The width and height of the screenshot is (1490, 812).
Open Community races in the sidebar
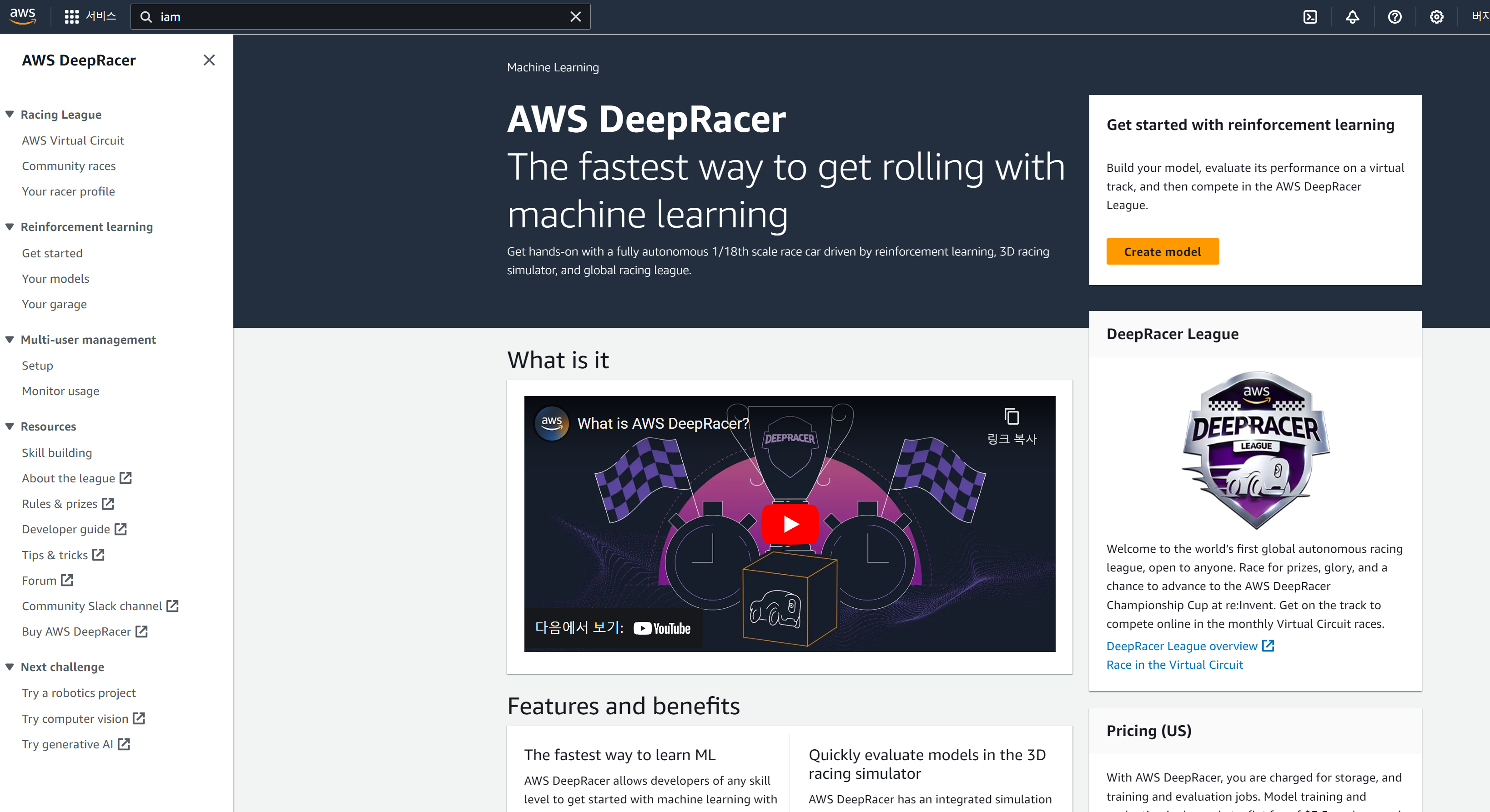[69, 166]
